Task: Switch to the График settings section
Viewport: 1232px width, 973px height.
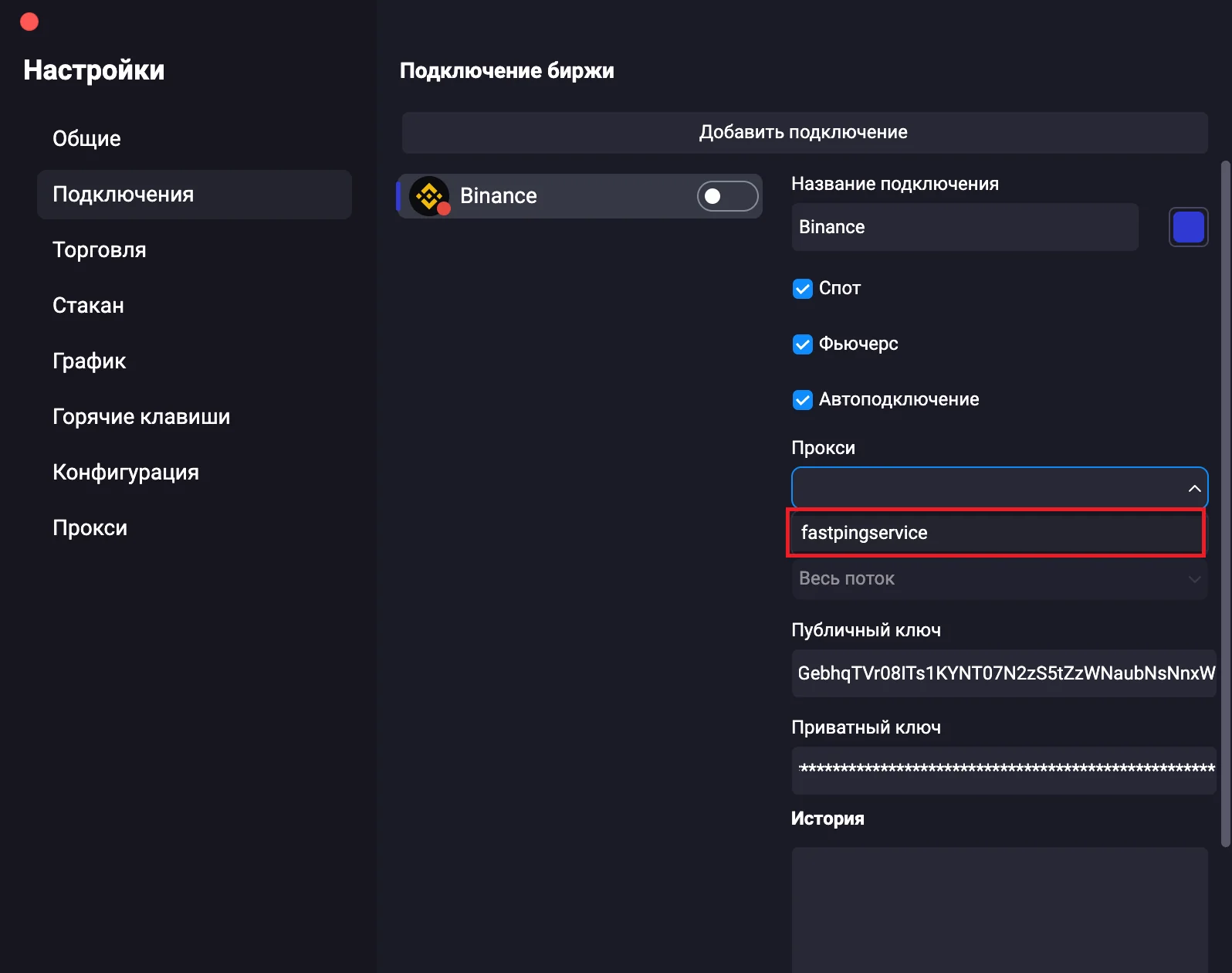Action: [89, 361]
